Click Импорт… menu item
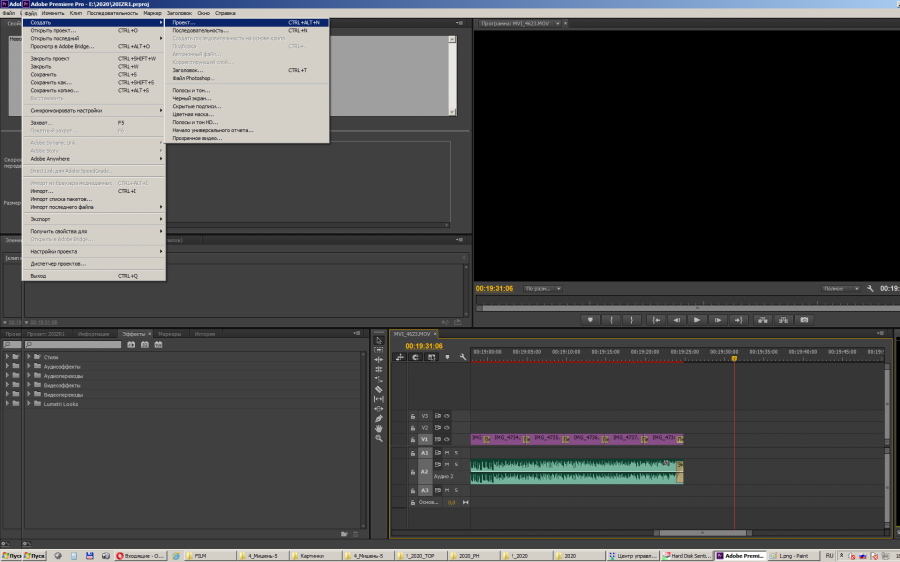Image resolution: width=900 pixels, height=562 pixels. 94,191
